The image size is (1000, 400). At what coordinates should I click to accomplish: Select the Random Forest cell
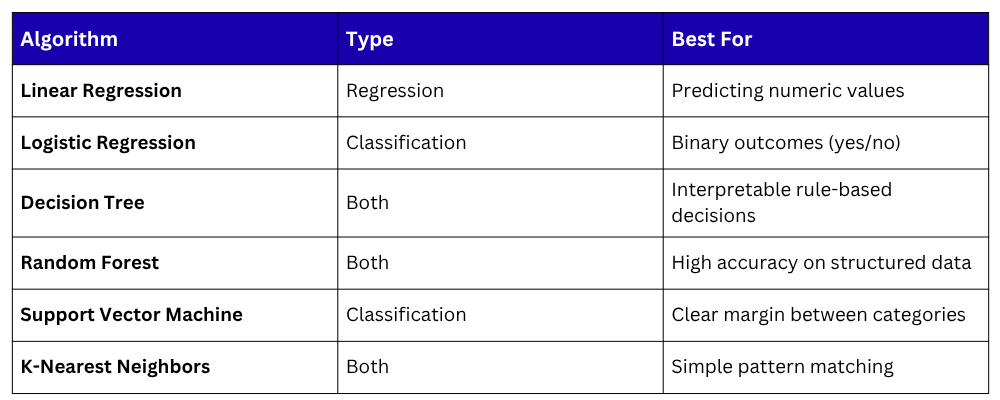click(x=90, y=263)
